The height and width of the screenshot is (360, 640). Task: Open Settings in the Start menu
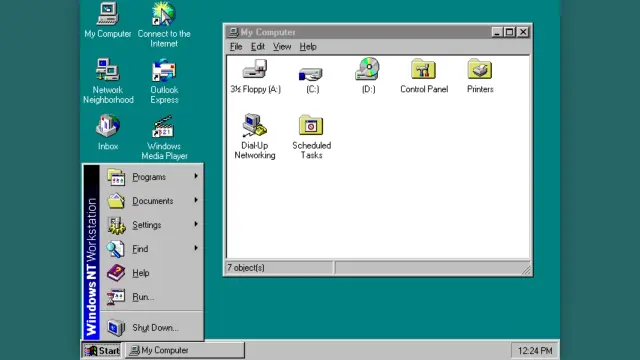point(151,225)
